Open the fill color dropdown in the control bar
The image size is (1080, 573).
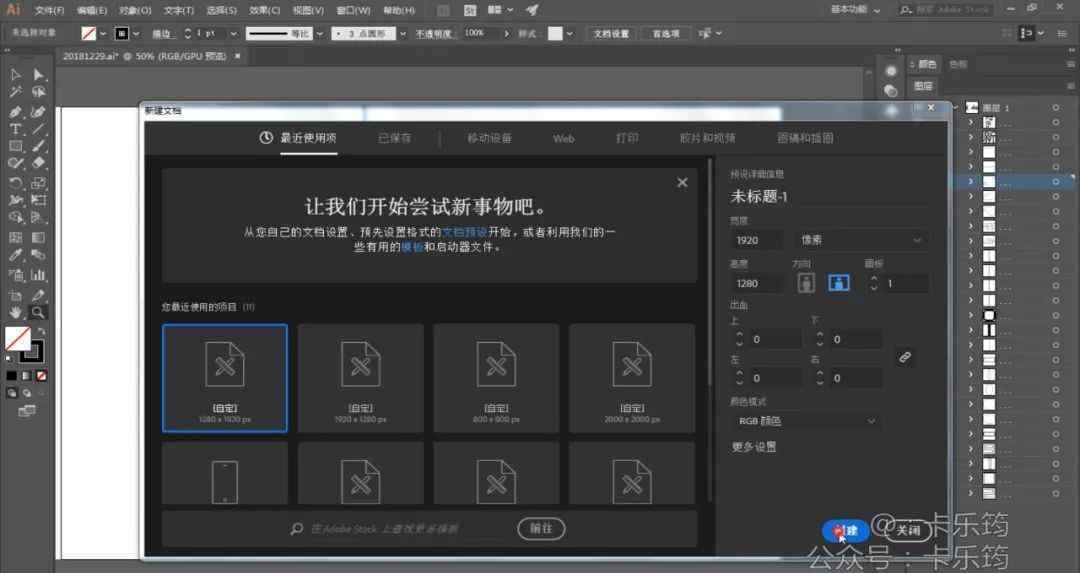pyautogui.click(x=103, y=33)
